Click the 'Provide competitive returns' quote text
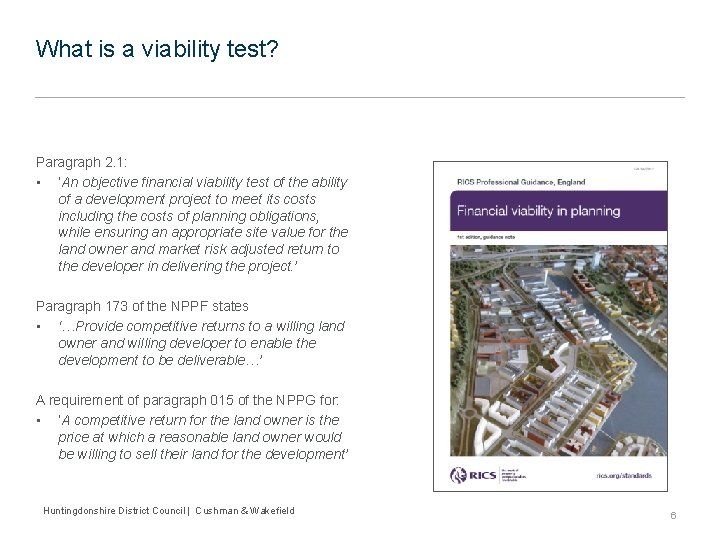The width and height of the screenshot is (720, 540). point(200,342)
